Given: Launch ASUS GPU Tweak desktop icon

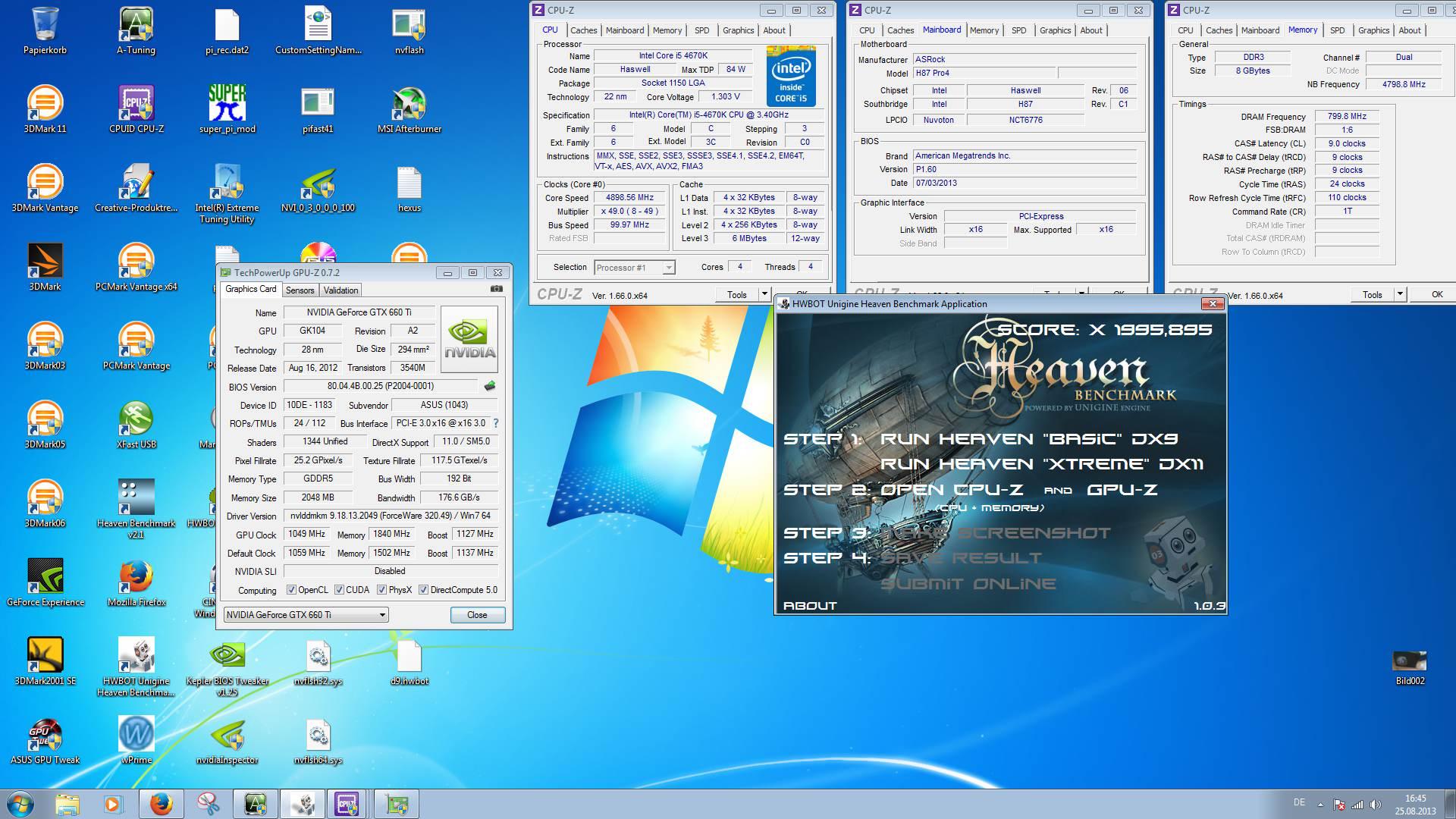Looking at the screenshot, I should (x=45, y=740).
